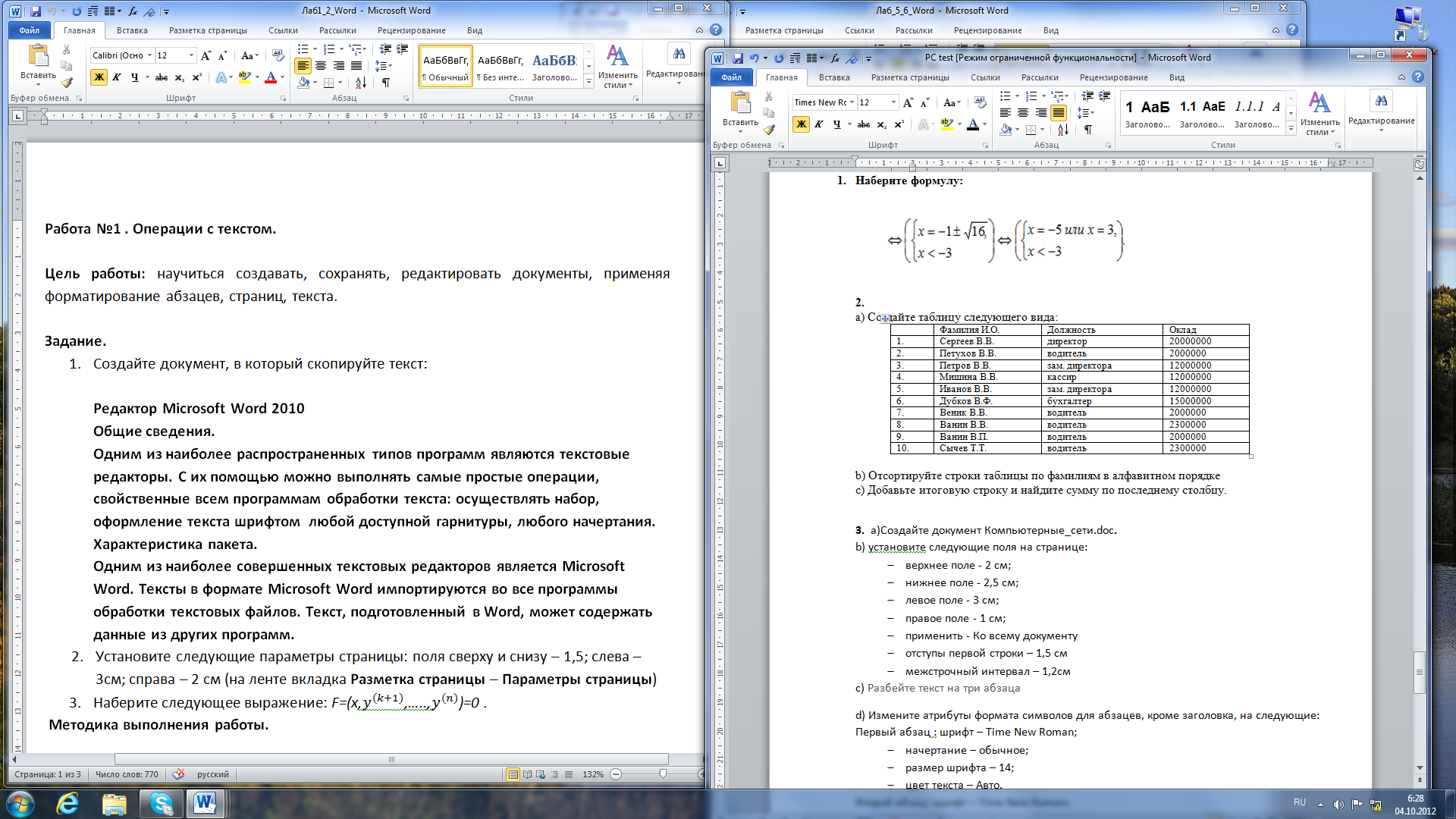Increase indent in Лаб1_2_Word window
The height and width of the screenshot is (819, 1456).
click(x=403, y=49)
